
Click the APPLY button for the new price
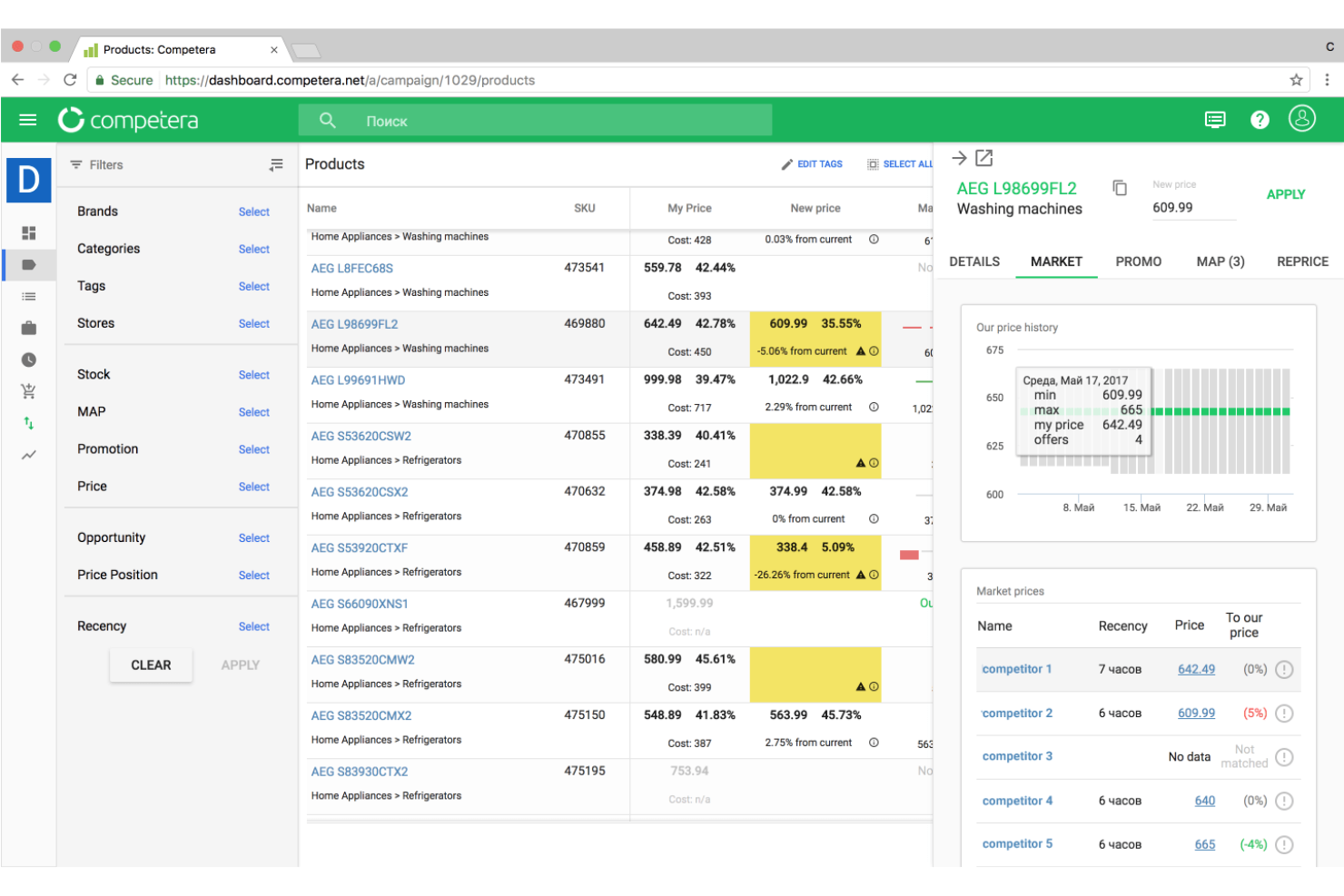click(1286, 194)
